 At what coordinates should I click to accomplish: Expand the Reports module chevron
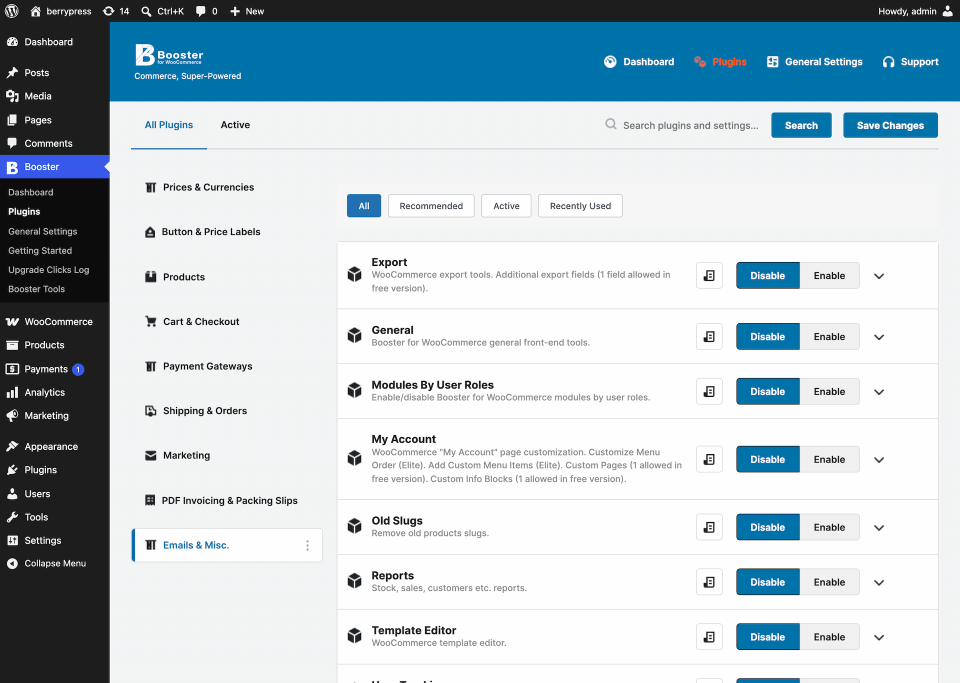point(879,583)
